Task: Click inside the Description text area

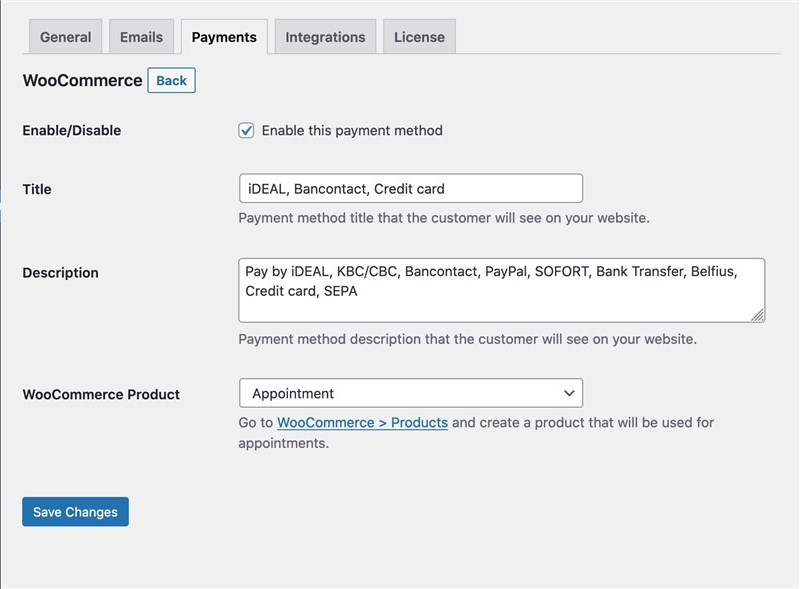Action: coord(502,290)
